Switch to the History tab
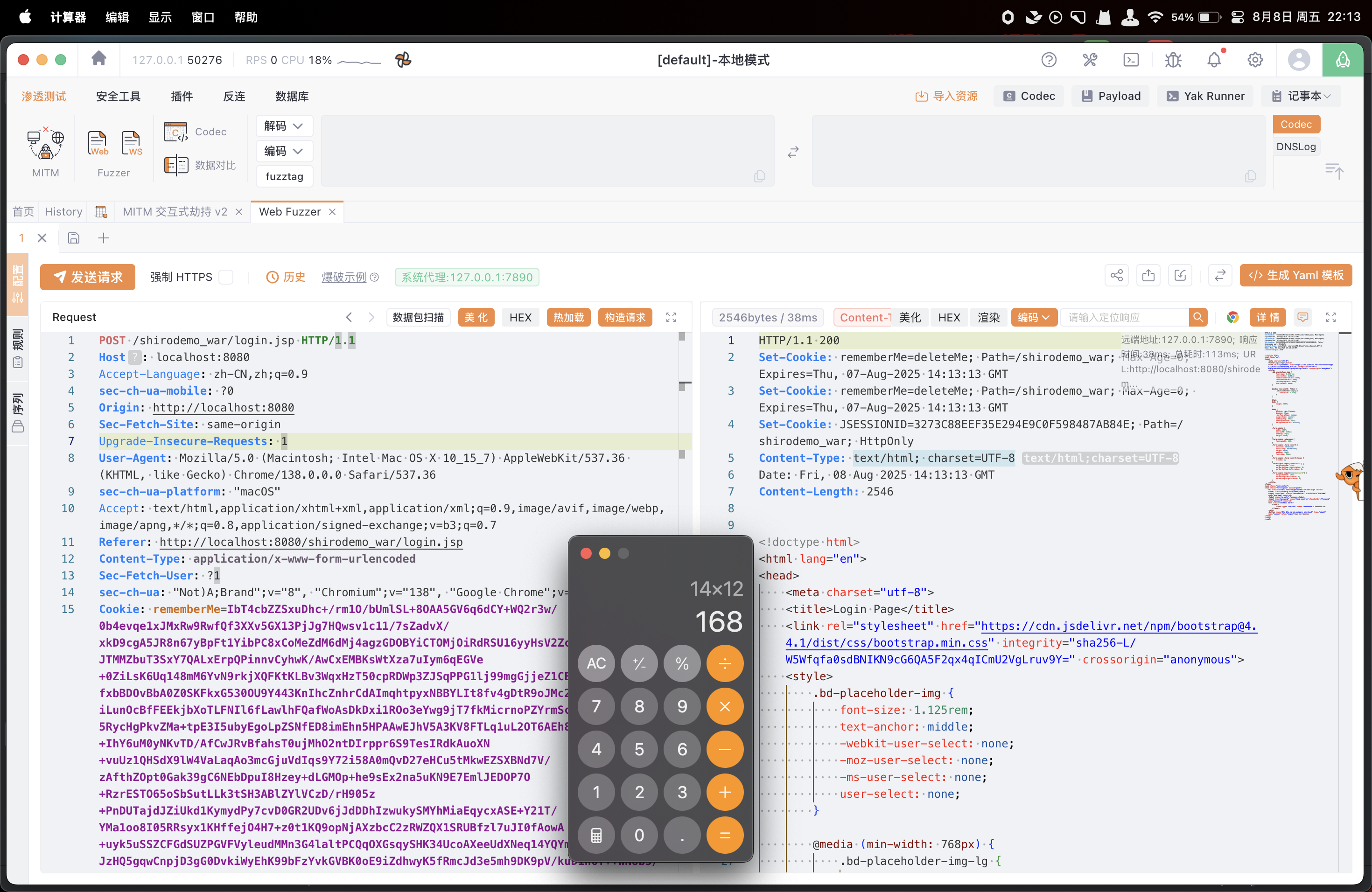 (x=63, y=211)
